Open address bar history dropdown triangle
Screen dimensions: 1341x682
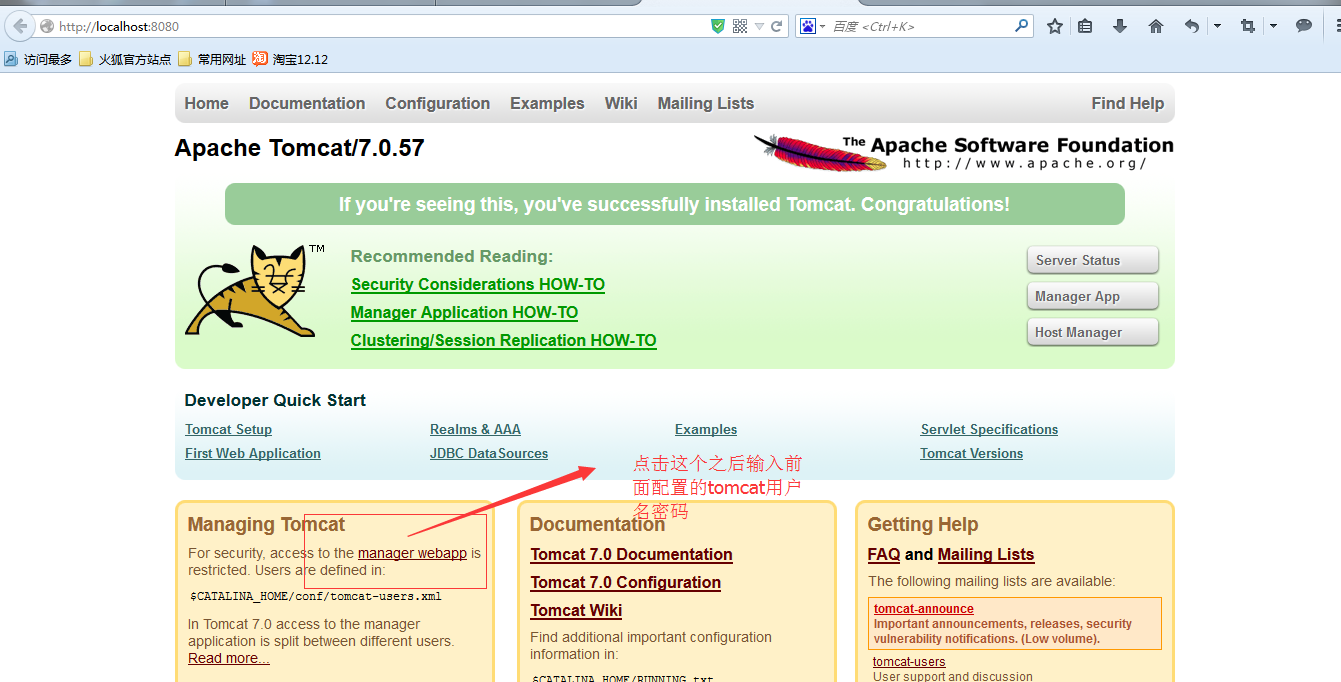tap(759, 26)
